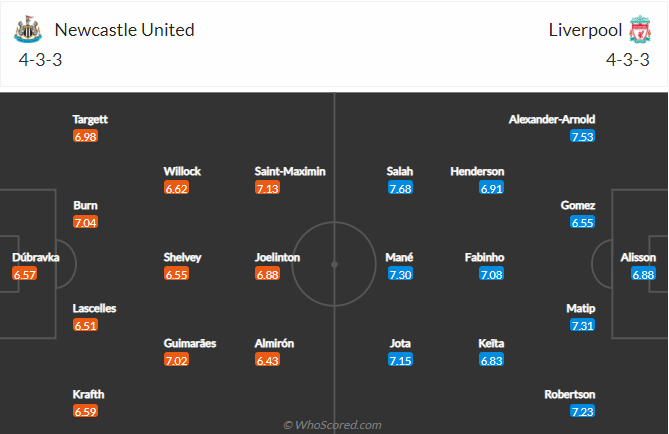Select Saint-Maximin's 7.13 rating badge

coord(268,188)
